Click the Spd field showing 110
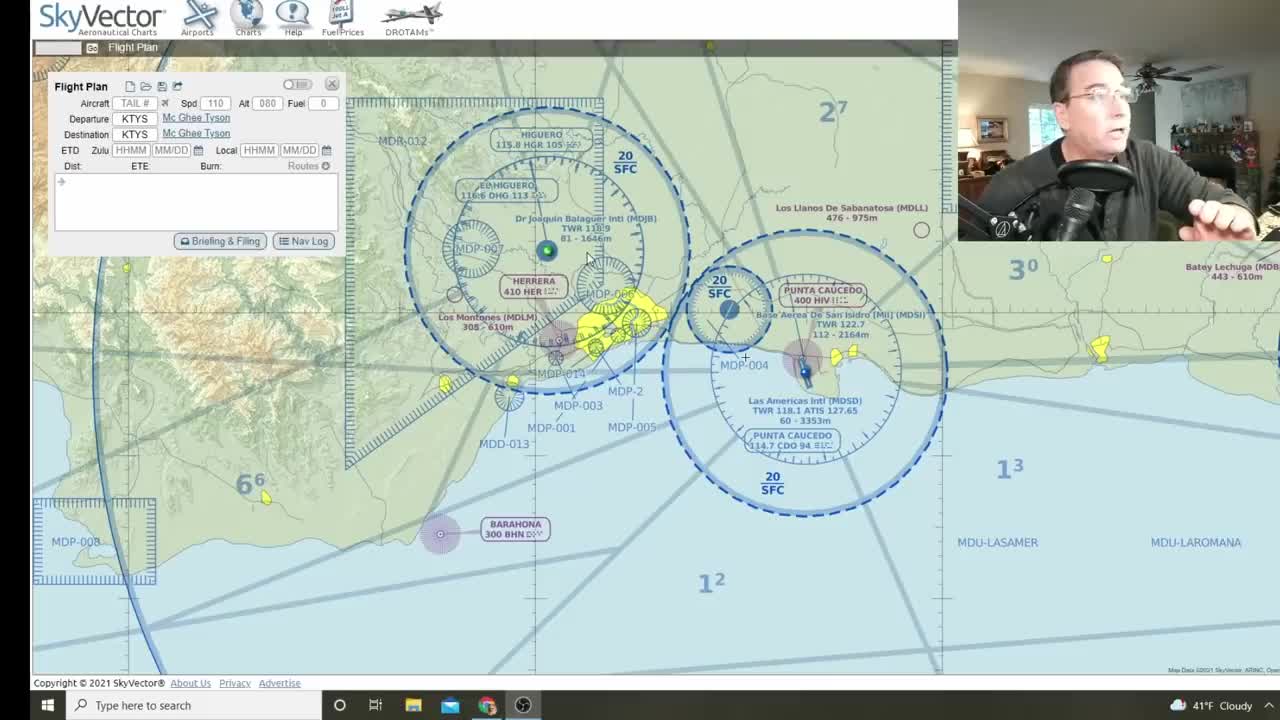This screenshot has height=720, width=1280. (215, 103)
